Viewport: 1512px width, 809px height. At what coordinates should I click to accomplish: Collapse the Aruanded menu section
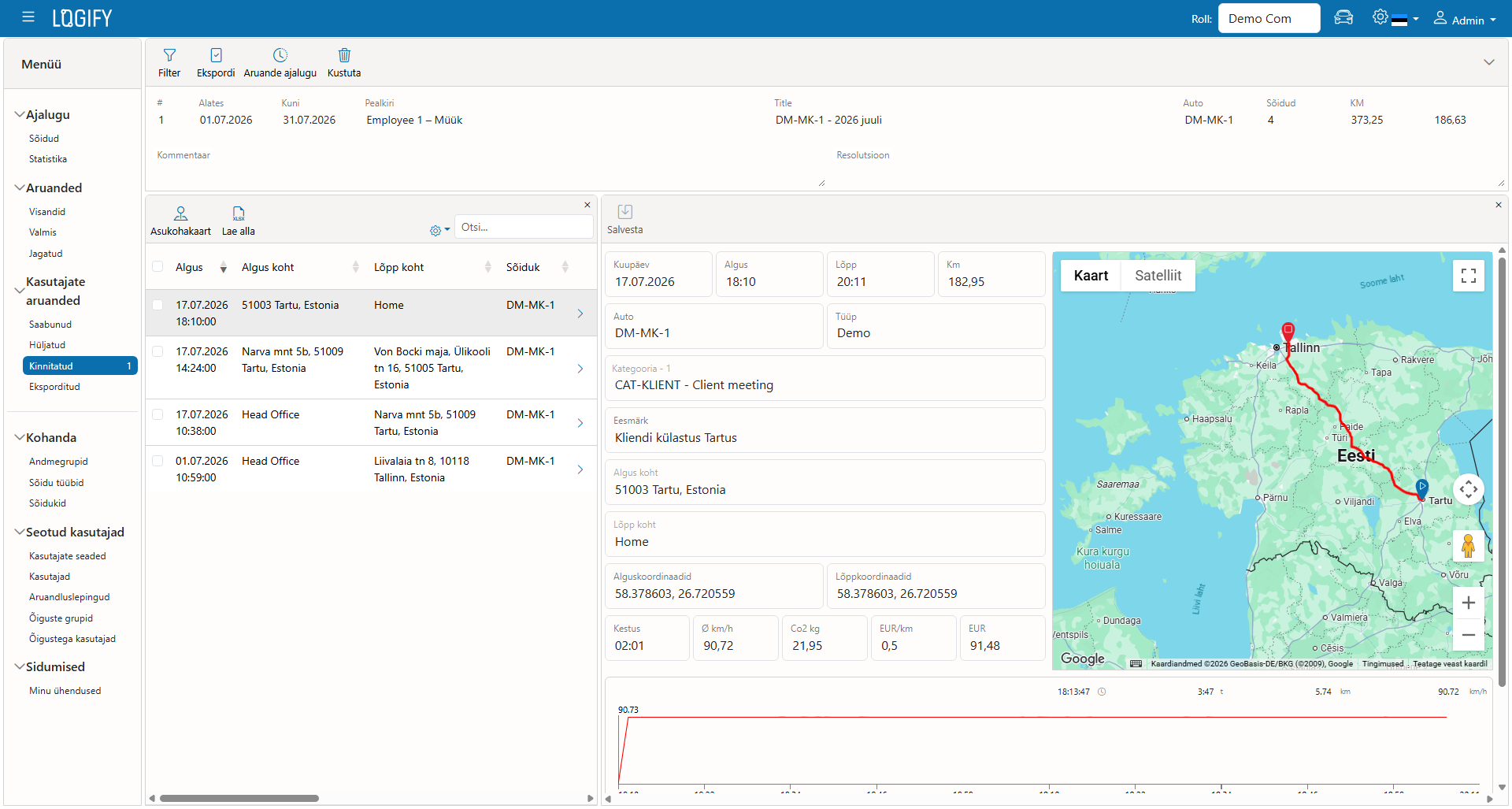click(20, 188)
